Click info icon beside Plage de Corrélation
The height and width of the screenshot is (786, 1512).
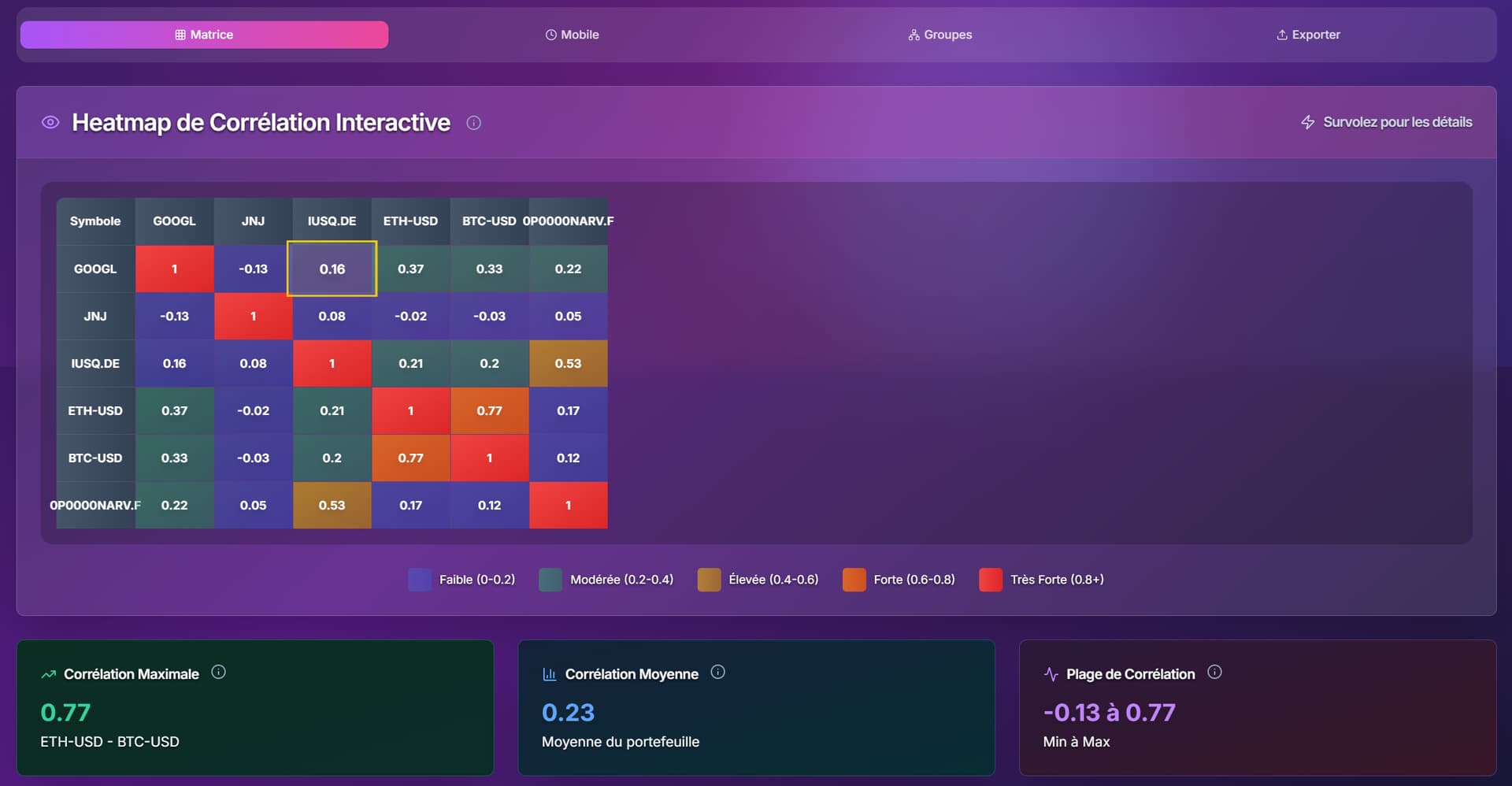[x=1214, y=672]
